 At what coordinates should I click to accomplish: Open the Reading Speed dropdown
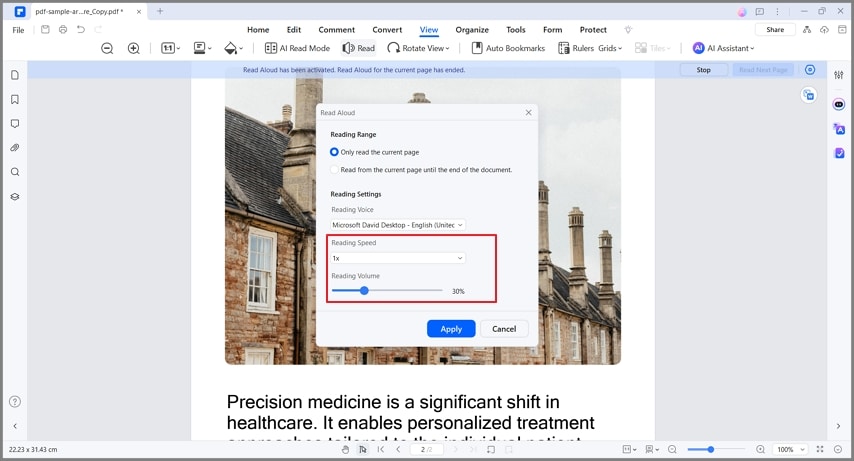pos(398,258)
